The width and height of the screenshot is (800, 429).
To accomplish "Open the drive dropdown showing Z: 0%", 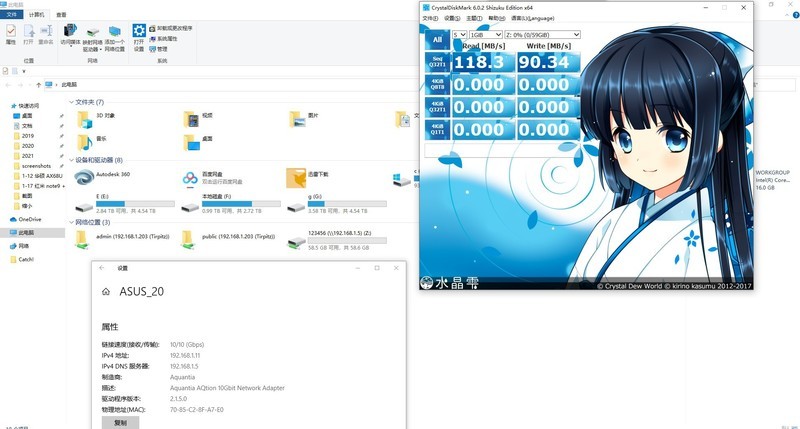I will 542,35.
